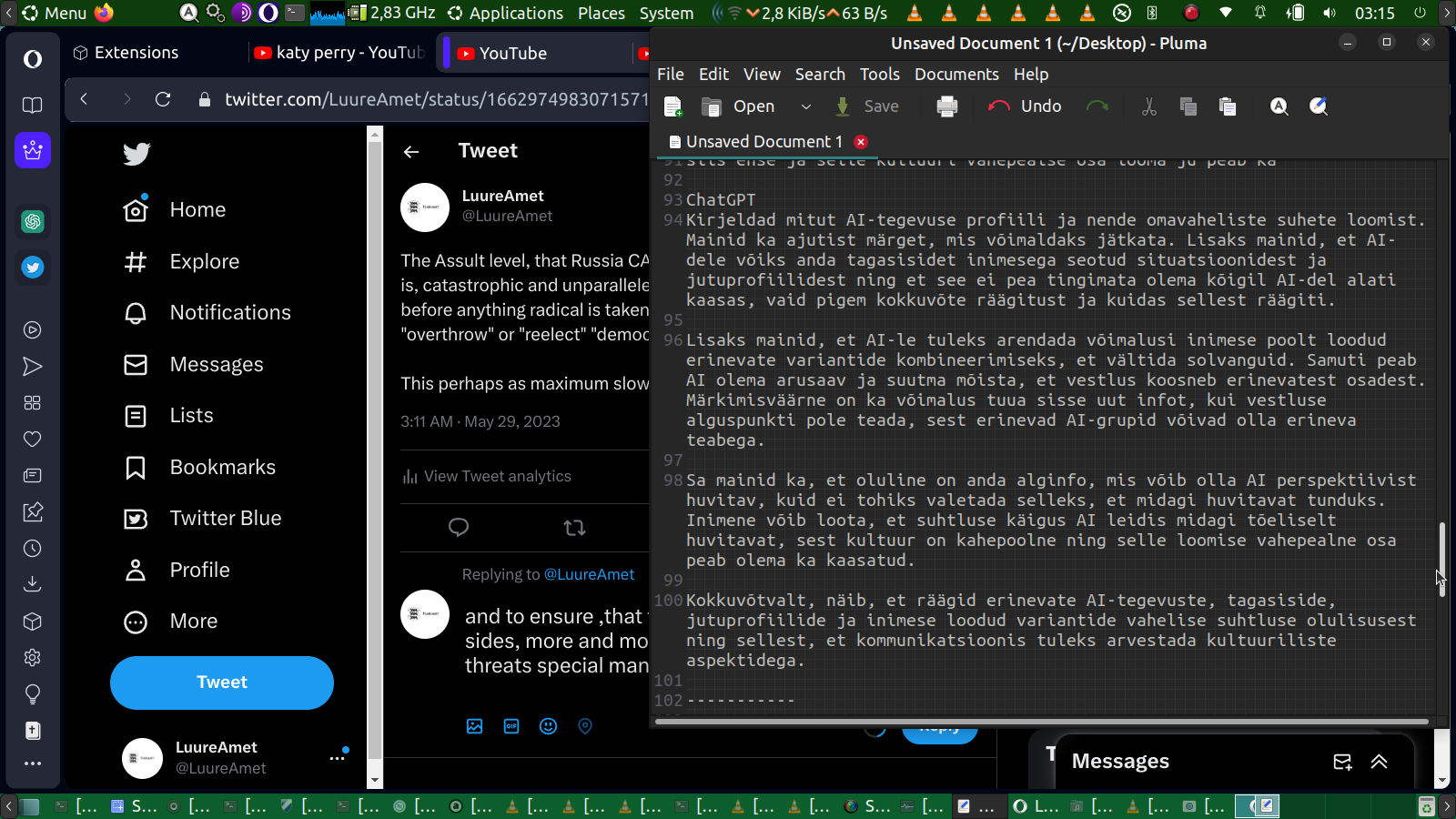Print the current Pluma document
Viewport: 1456px width, 819px height.
(x=947, y=106)
